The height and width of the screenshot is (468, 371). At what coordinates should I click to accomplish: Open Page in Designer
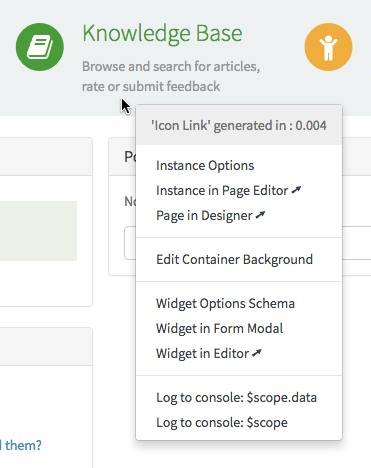210,216
